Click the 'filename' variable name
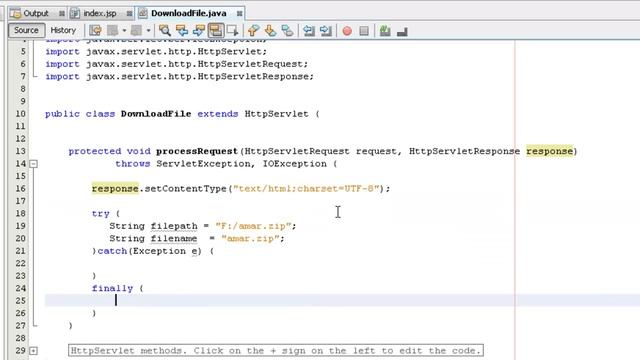This screenshot has height=360, width=640. tap(174, 238)
